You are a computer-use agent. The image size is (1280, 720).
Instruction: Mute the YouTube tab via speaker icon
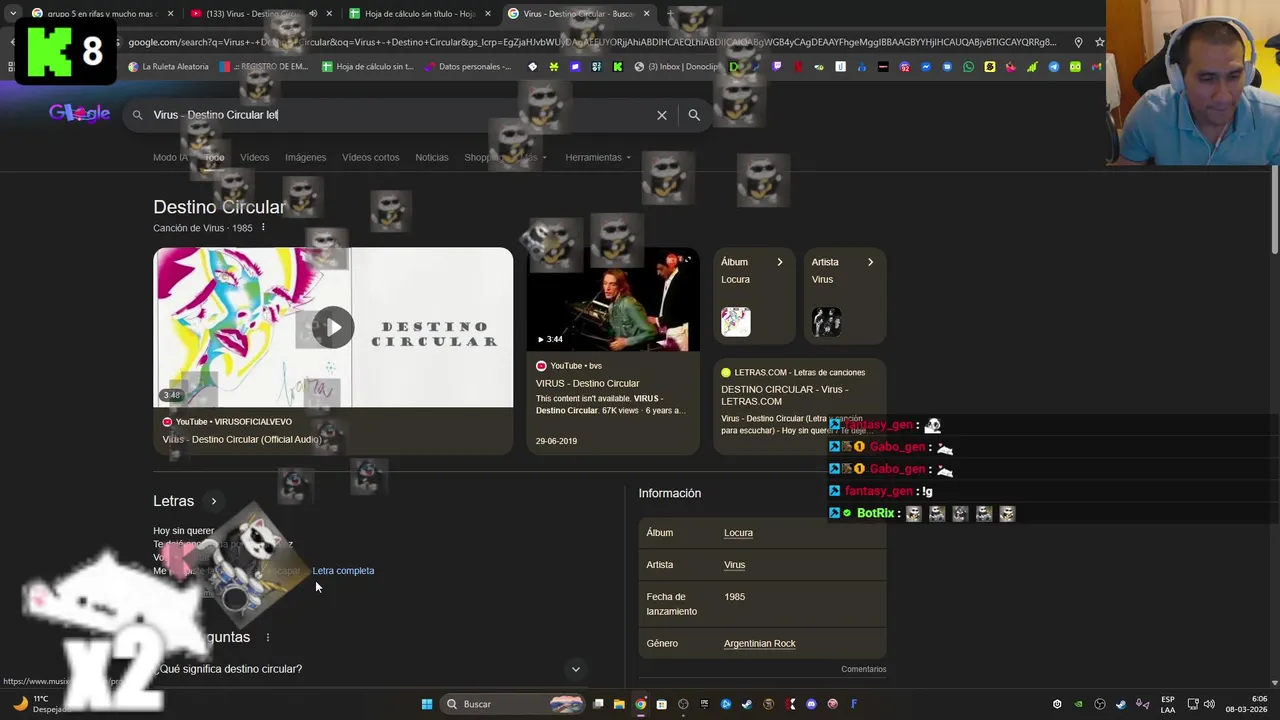point(312,14)
